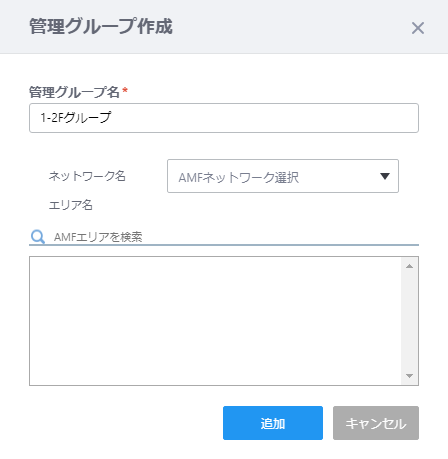Click the black triangle arrow of the network dropdown

pyautogui.click(x=385, y=176)
